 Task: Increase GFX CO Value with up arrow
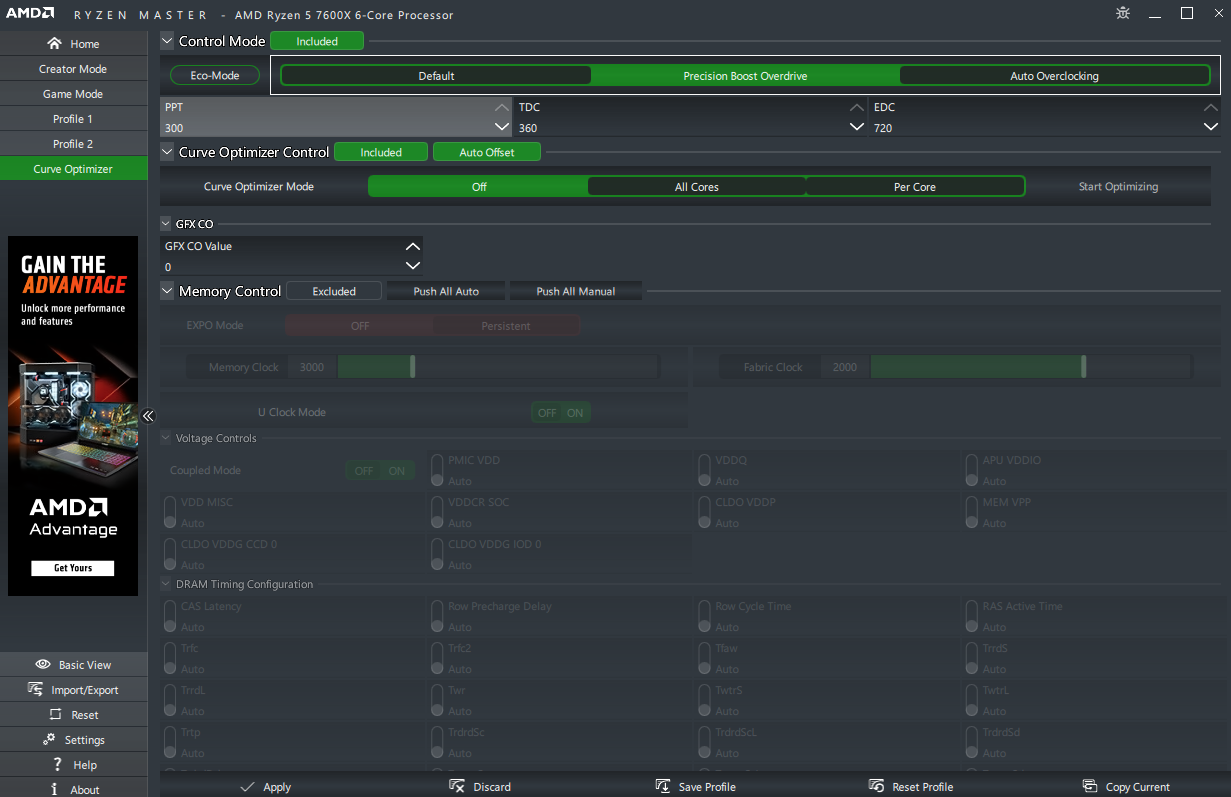pyautogui.click(x=412, y=246)
